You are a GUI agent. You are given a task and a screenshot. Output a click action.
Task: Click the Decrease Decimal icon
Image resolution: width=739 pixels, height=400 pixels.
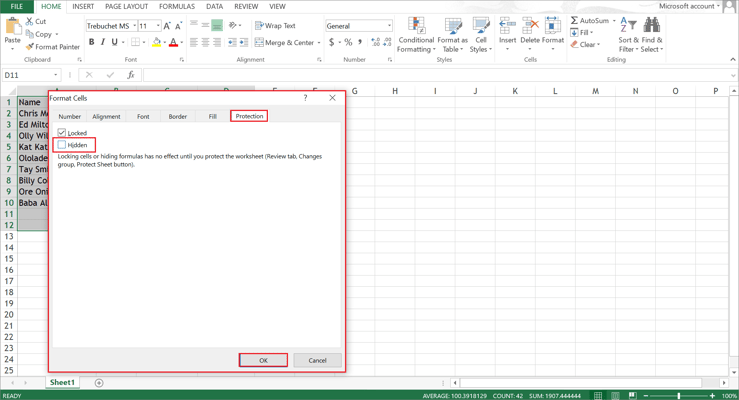tap(387, 42)
